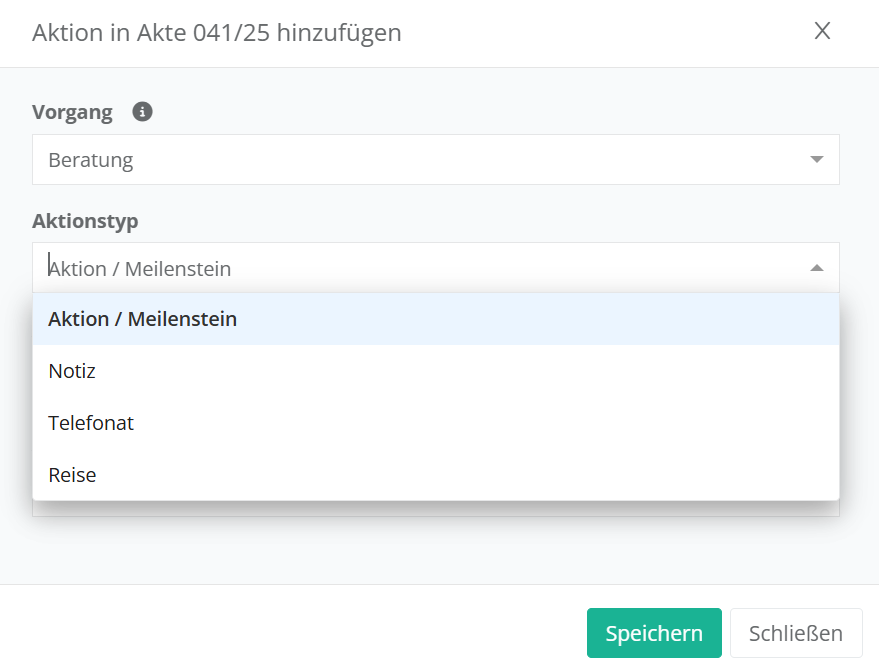Viewport: 879px width, 668px height.
Task: Click the Aktion / Meilenstein placeholder text
Action: point(140,269)
